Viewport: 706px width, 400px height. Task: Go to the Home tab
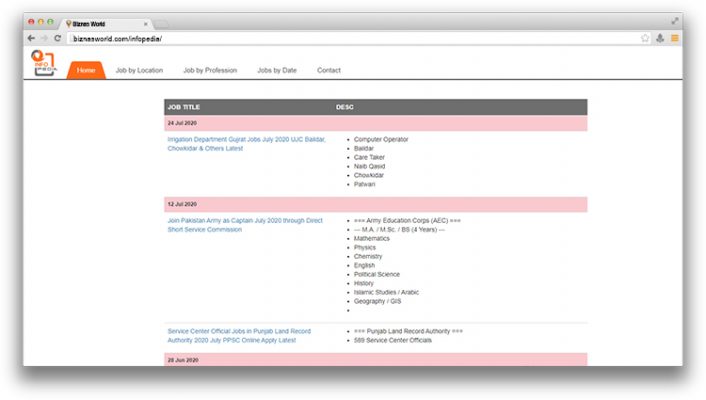point(86,70)
